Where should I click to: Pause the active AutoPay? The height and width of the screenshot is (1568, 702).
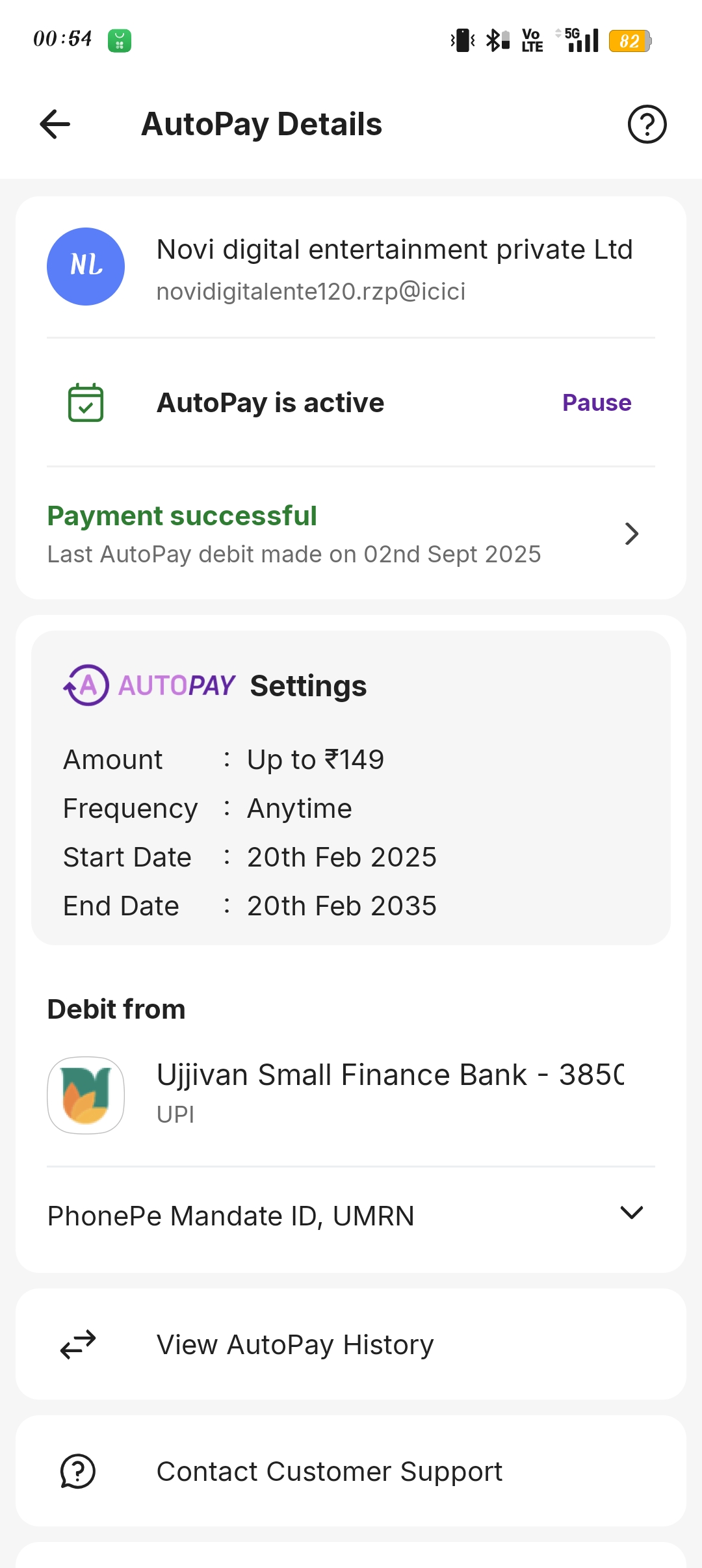597,403
